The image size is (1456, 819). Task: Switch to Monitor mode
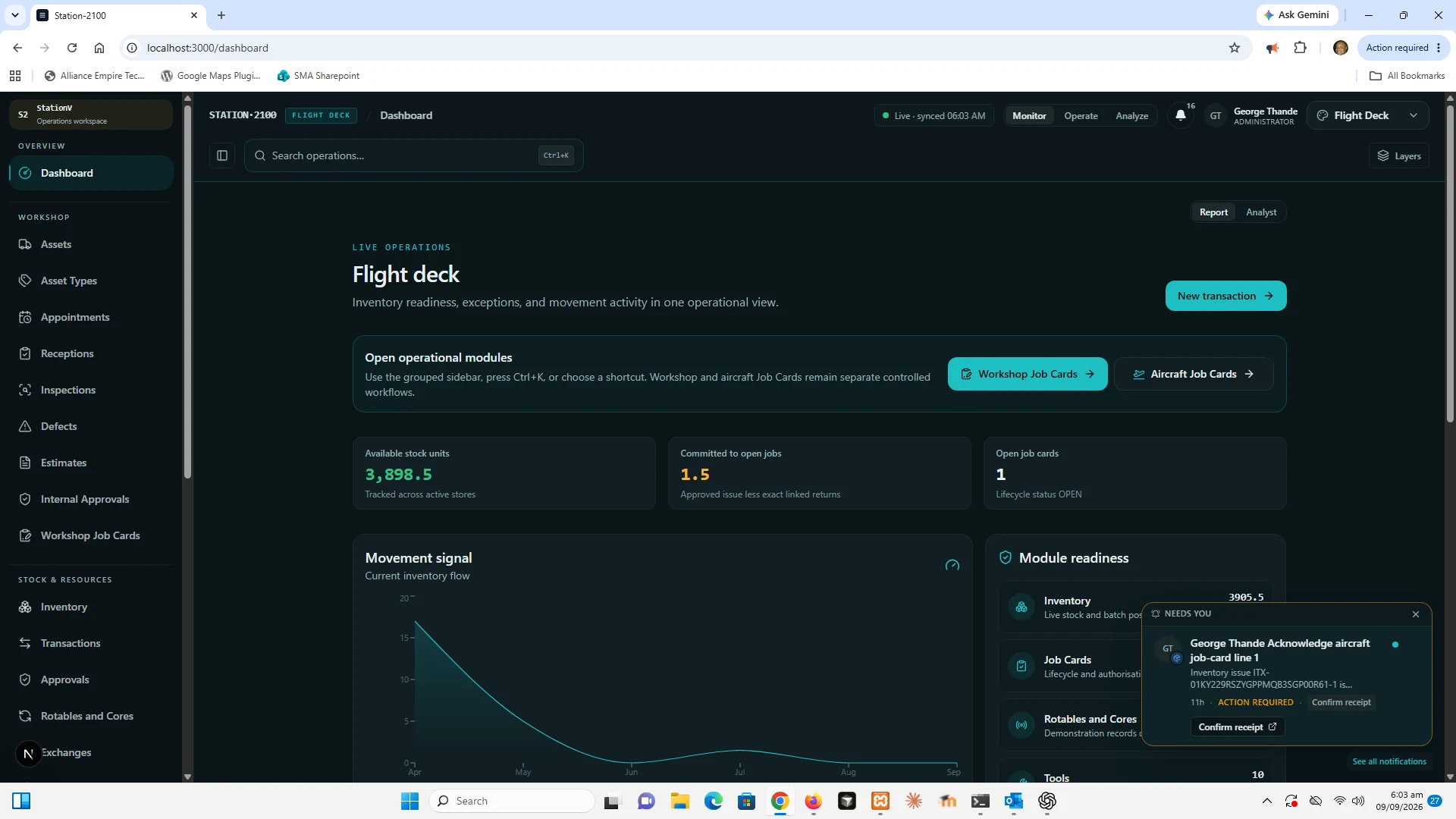click(x=1029, y=116)
